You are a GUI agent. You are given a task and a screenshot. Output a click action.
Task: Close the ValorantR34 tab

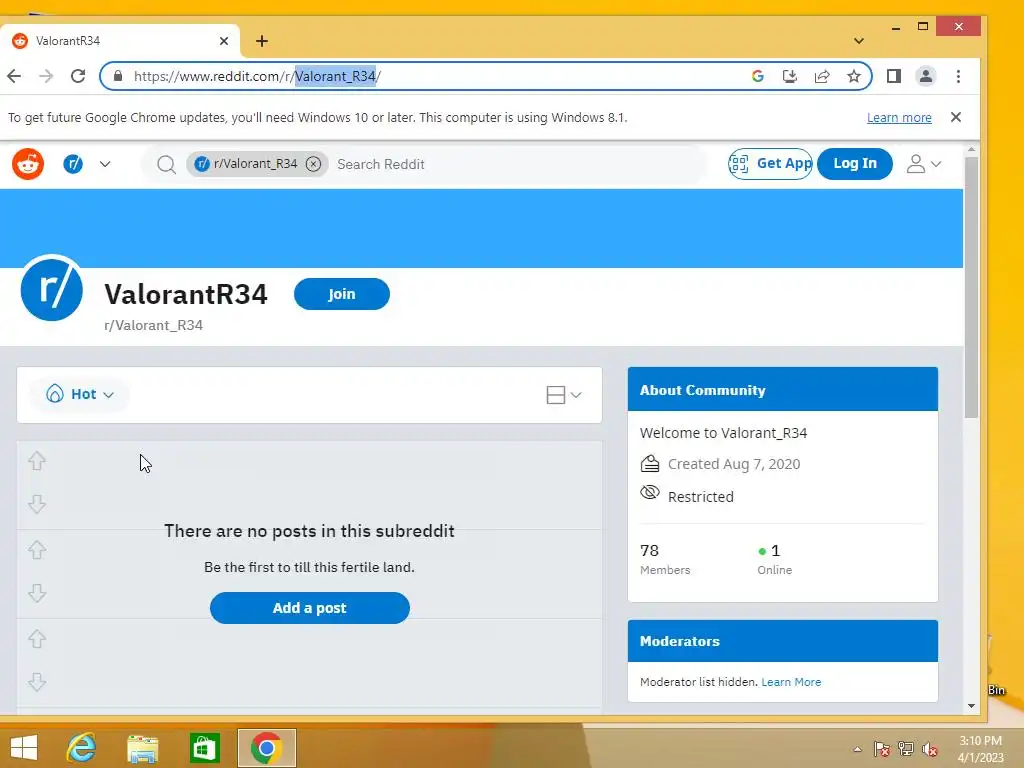point(224,41)
